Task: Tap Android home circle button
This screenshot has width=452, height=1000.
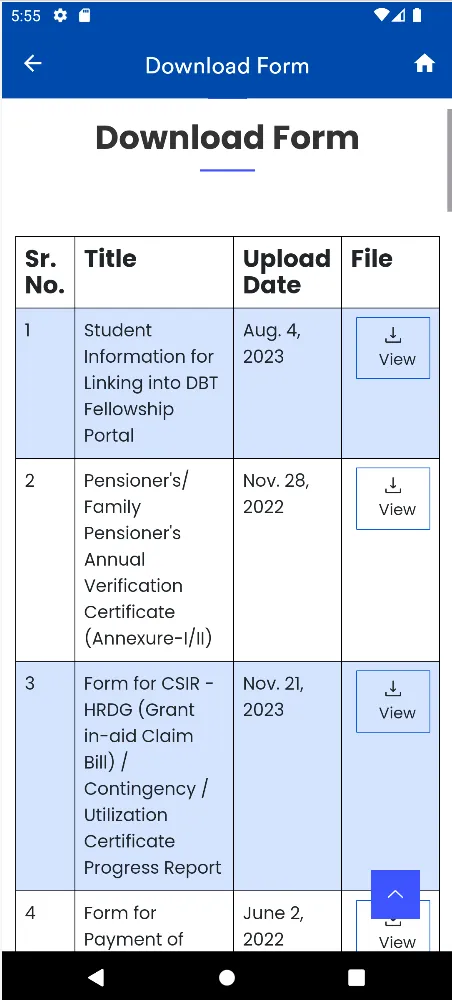Action: click(226, 977)
